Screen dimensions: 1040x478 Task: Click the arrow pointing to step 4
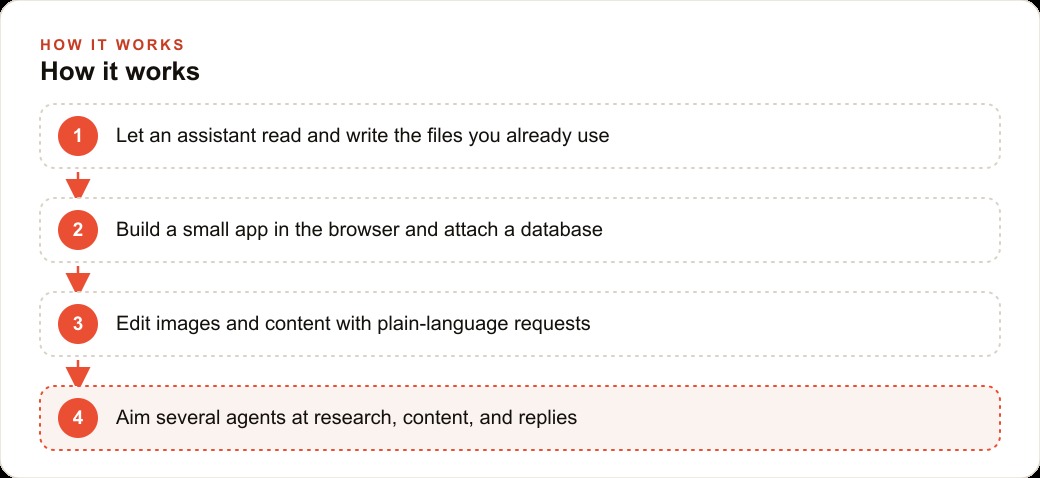tap(78, 373)
